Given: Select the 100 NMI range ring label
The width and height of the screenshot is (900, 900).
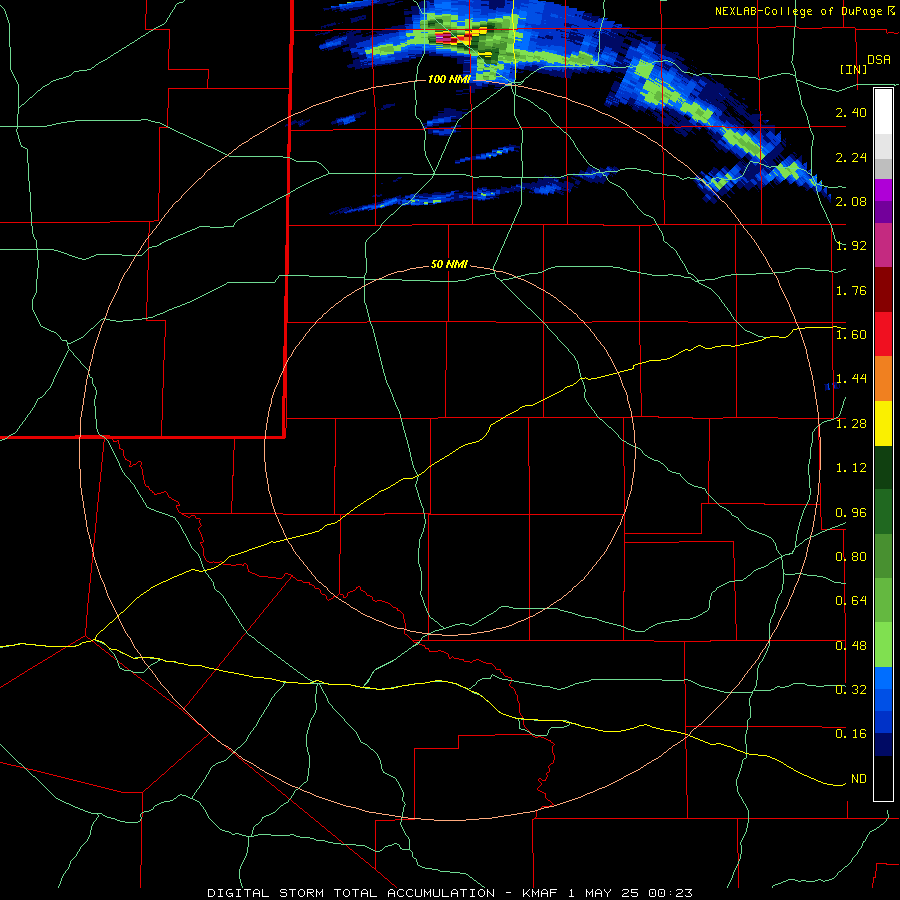Looking at the screenshot, I should tap(449, 79).
